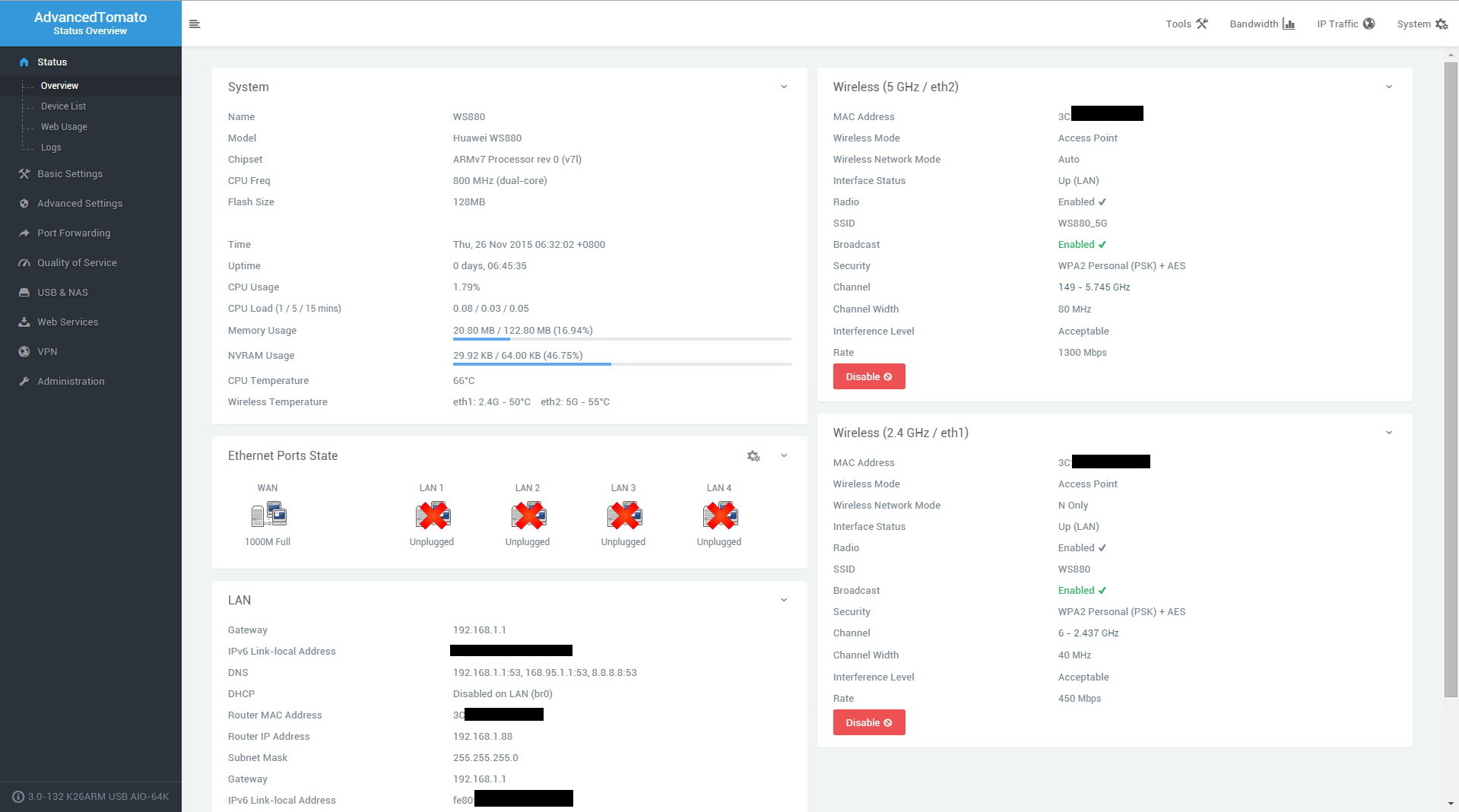The height and width of the screenshot is (812, 1459).
Task: Click the USB & NAS drive icon
Action: pos(24,293)
